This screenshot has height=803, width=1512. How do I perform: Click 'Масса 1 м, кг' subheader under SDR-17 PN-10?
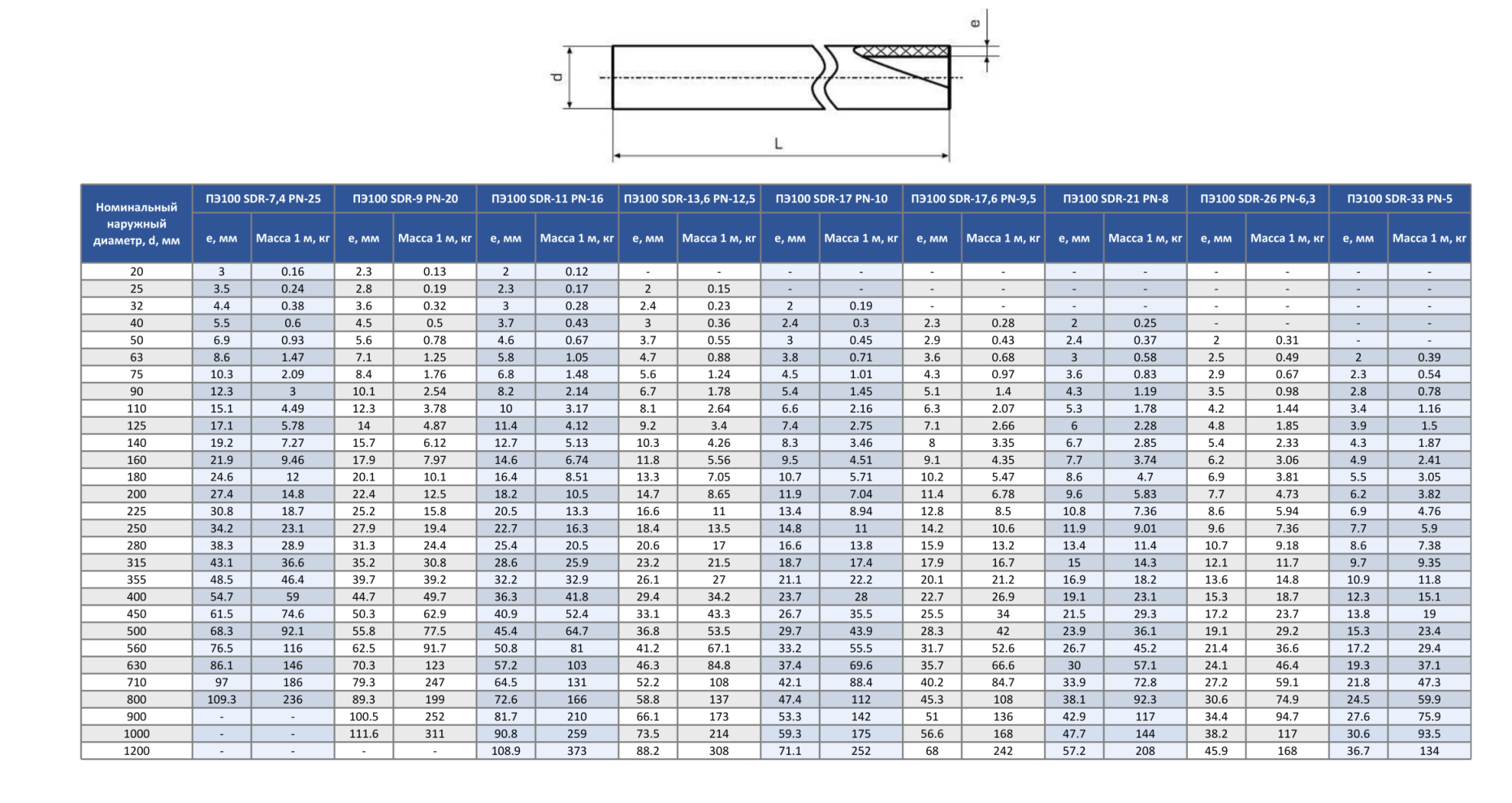[x=861, y=238]
